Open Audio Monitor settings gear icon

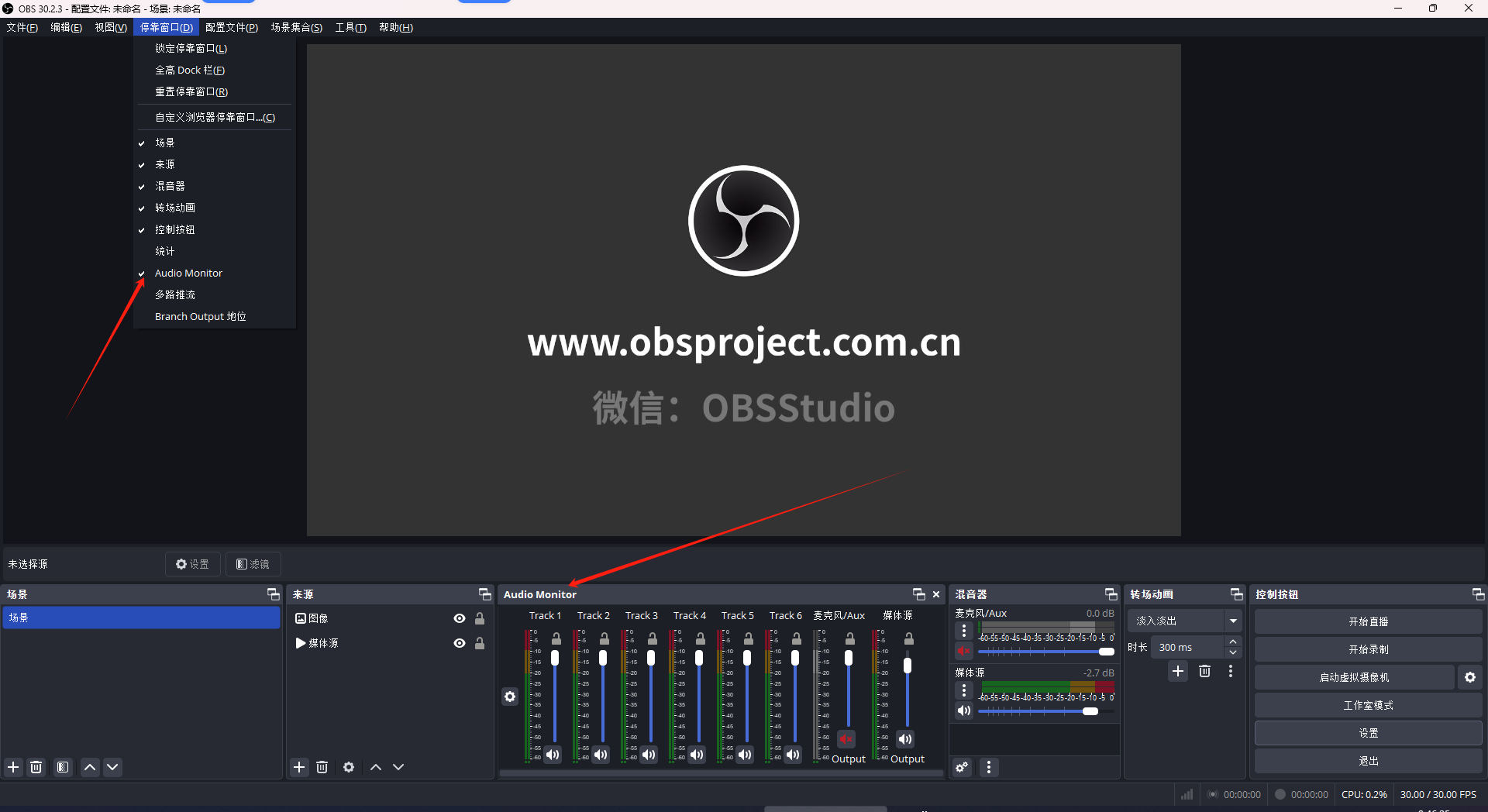pyautogui.click(x=510, y=697)
